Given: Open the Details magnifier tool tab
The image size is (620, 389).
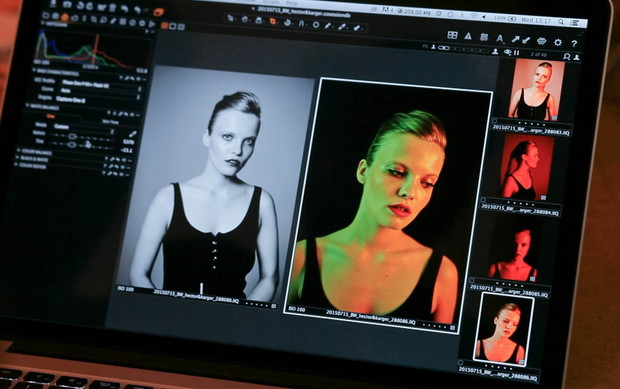Looking at the screenshot, I should [x=104, y=20].
